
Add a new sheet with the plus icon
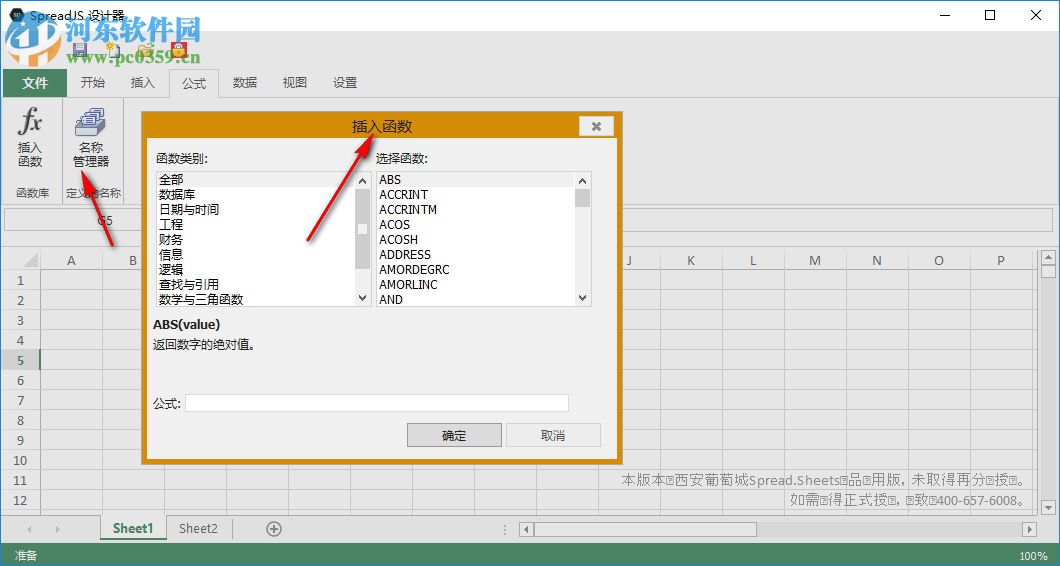coord(274,529)
